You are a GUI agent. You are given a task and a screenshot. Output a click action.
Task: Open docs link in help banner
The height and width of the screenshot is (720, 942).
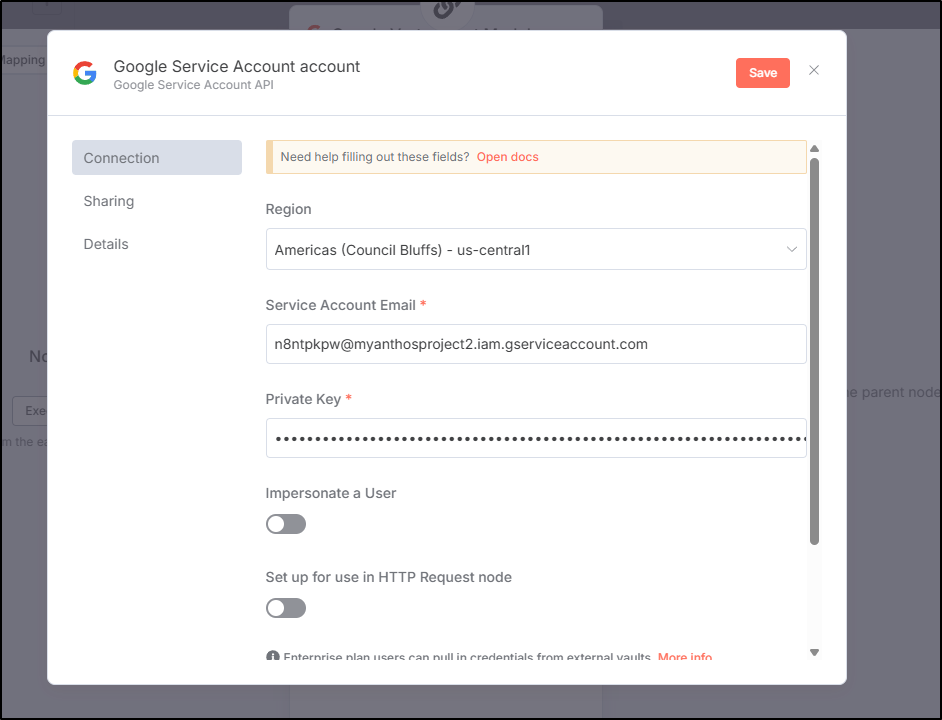(508, 157)
